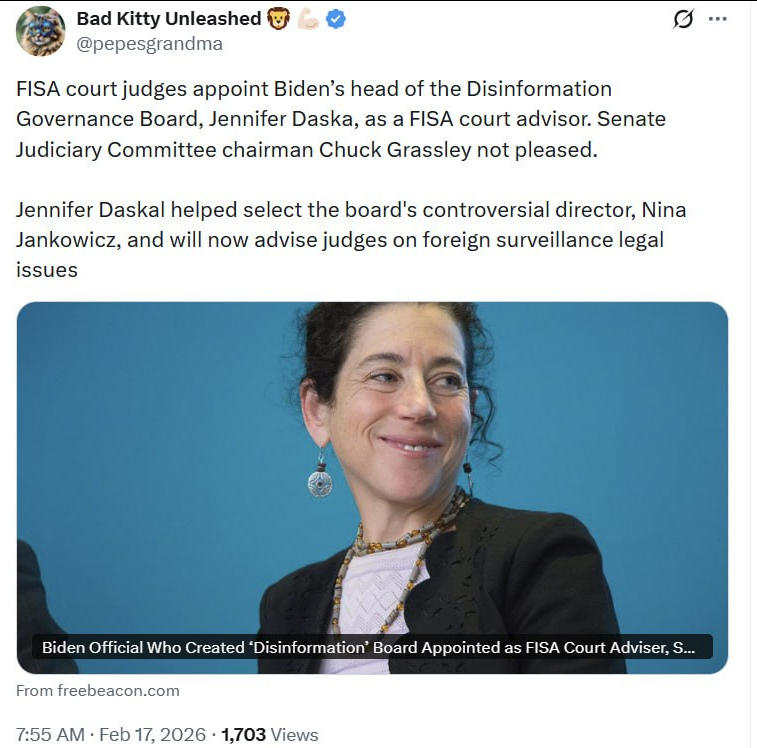Screen dimensions: 757x748
Task: Click the 'From freebeacon.com' source link
Action: click(x=98, y=691)
